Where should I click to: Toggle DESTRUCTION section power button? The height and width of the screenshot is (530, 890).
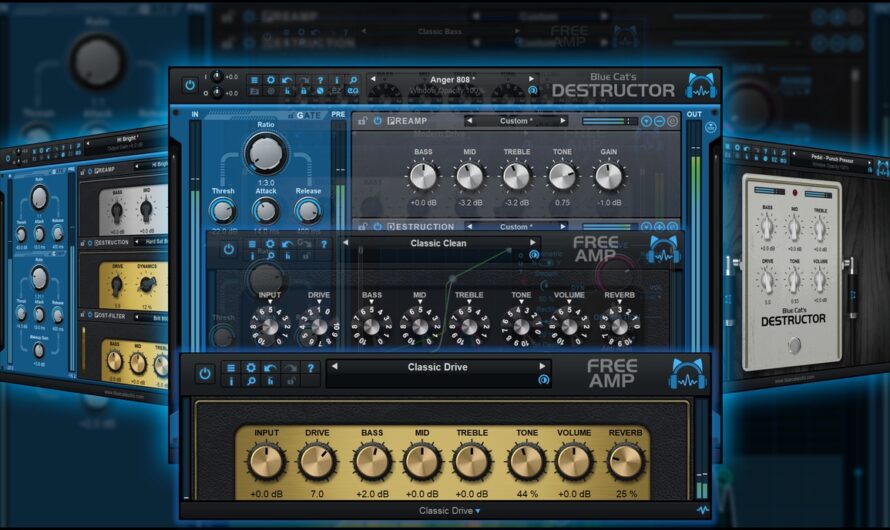tap(377, 226)
